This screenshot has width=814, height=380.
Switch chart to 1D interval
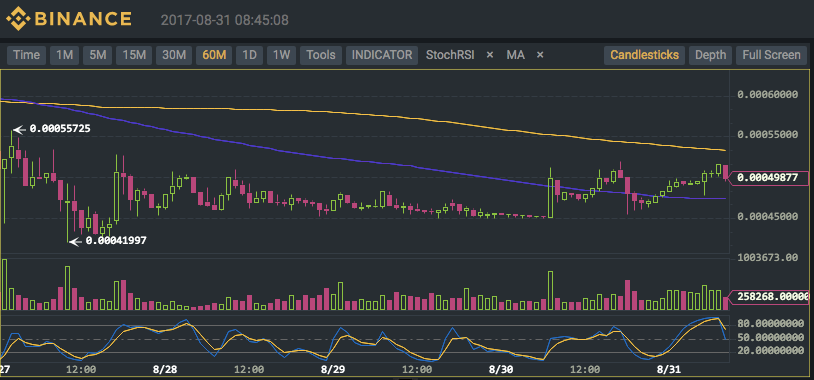coord(250,55)
